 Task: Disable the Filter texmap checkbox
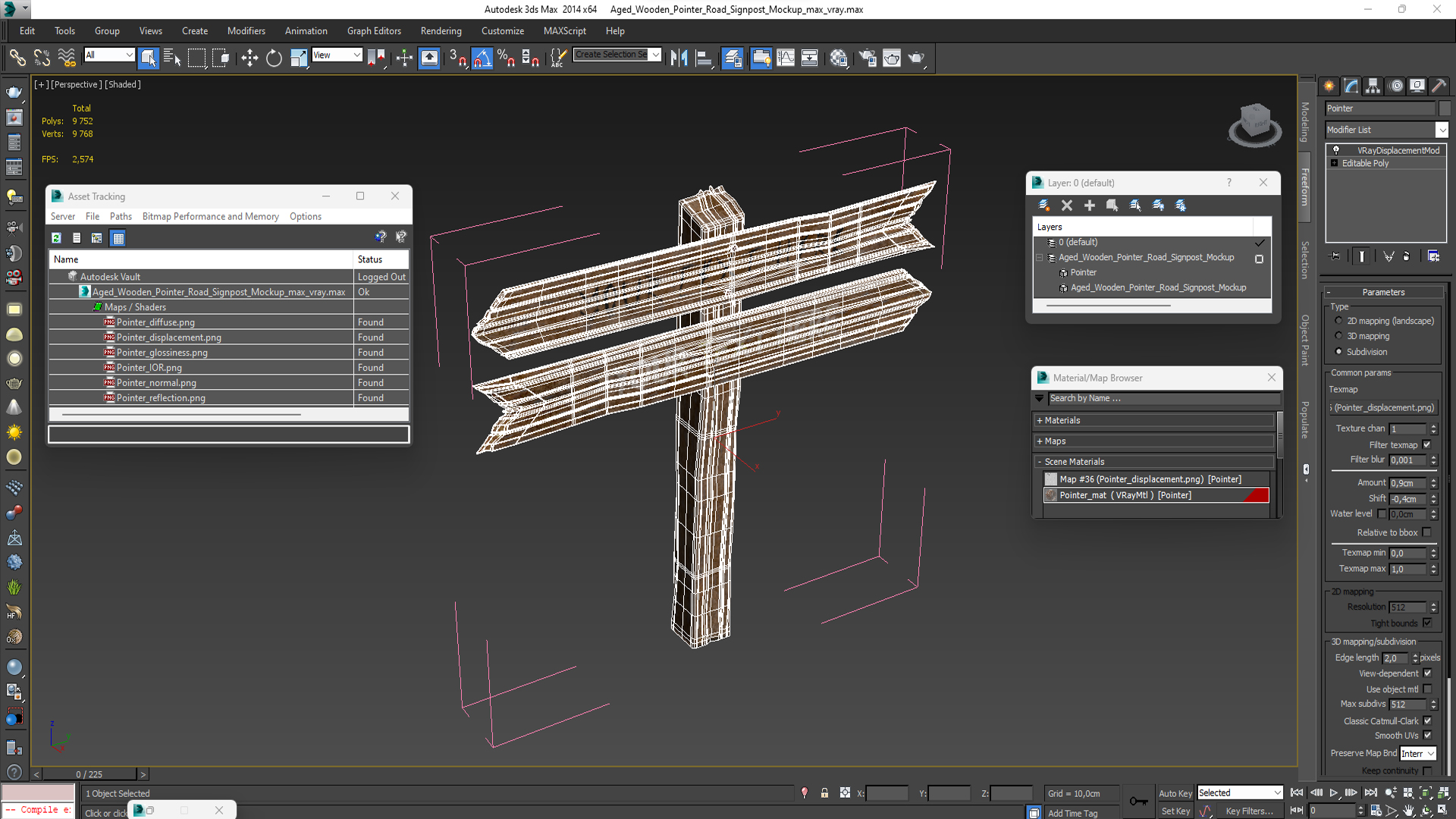point(1427,444)
